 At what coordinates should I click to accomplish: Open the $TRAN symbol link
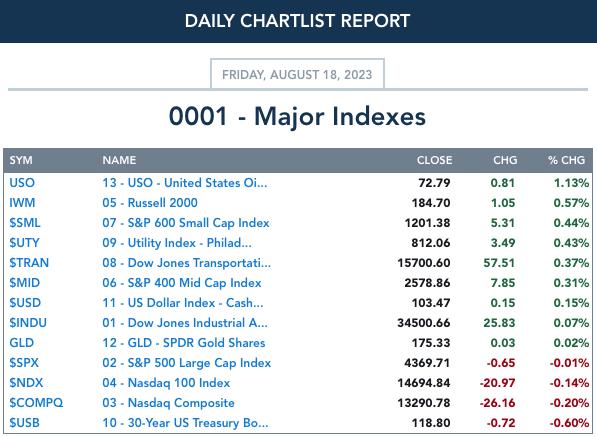pos(29,263)
